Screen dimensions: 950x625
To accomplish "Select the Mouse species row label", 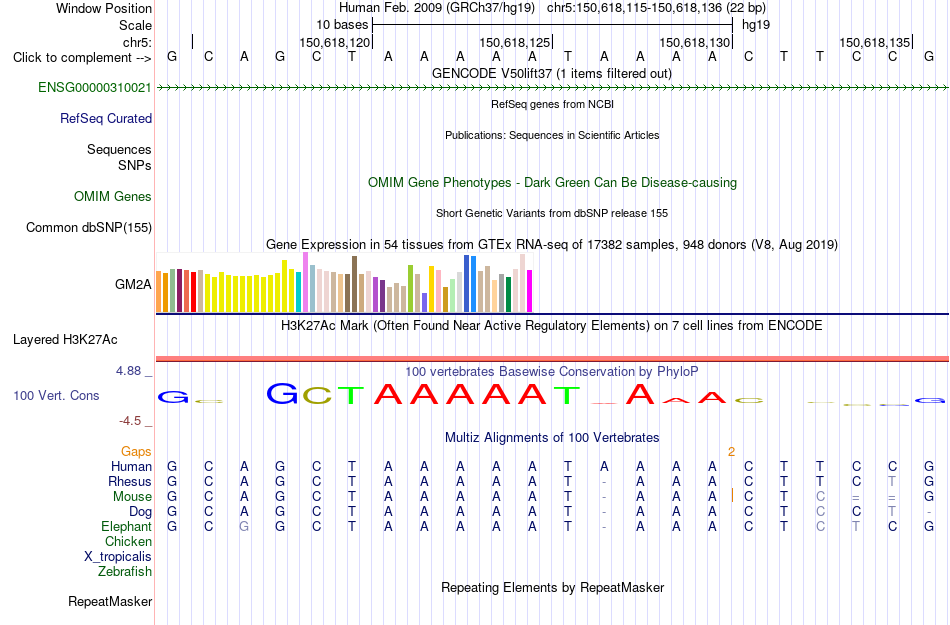I will (x=133, y=497).
